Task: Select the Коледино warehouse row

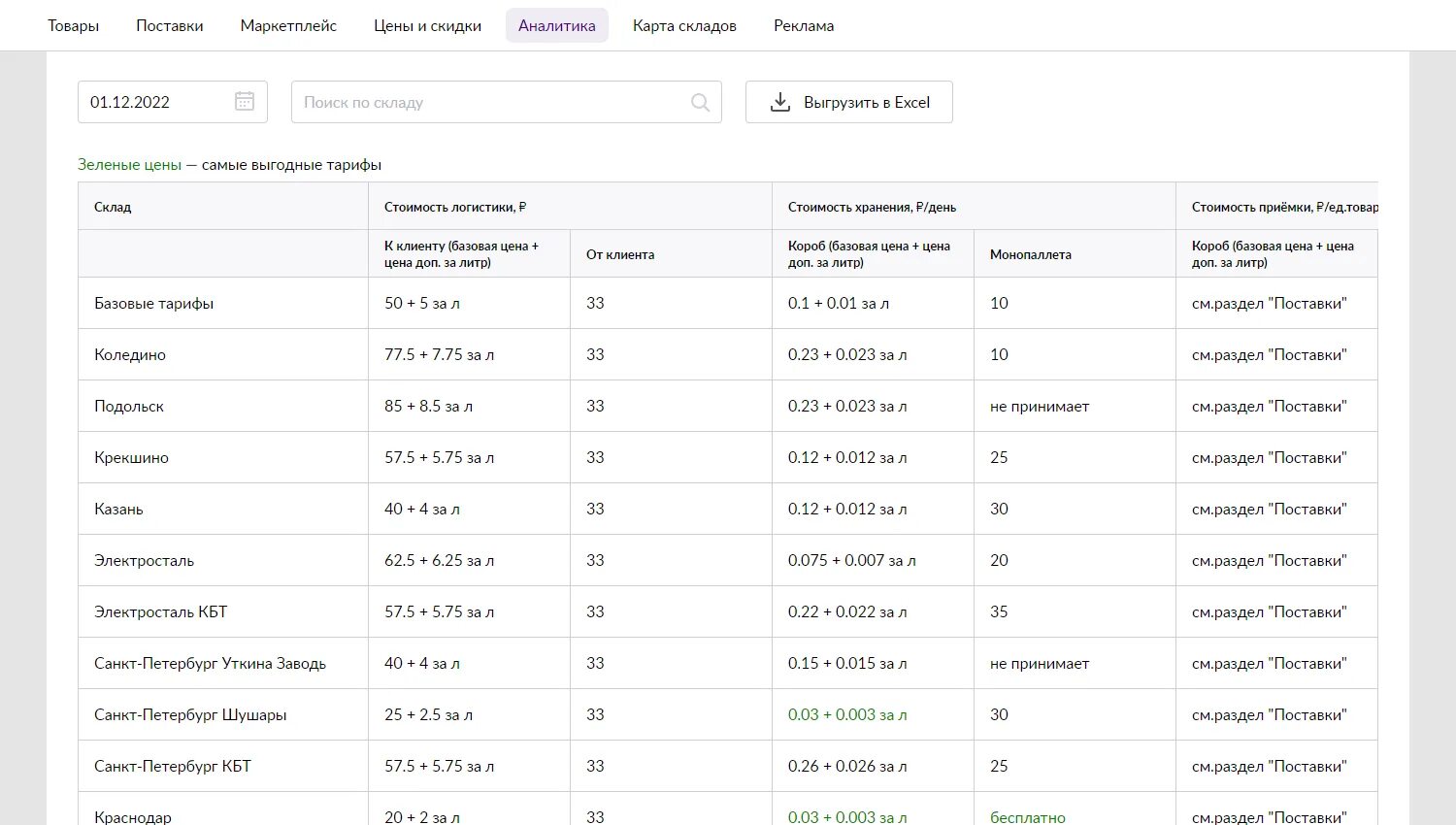Action: 130,355
